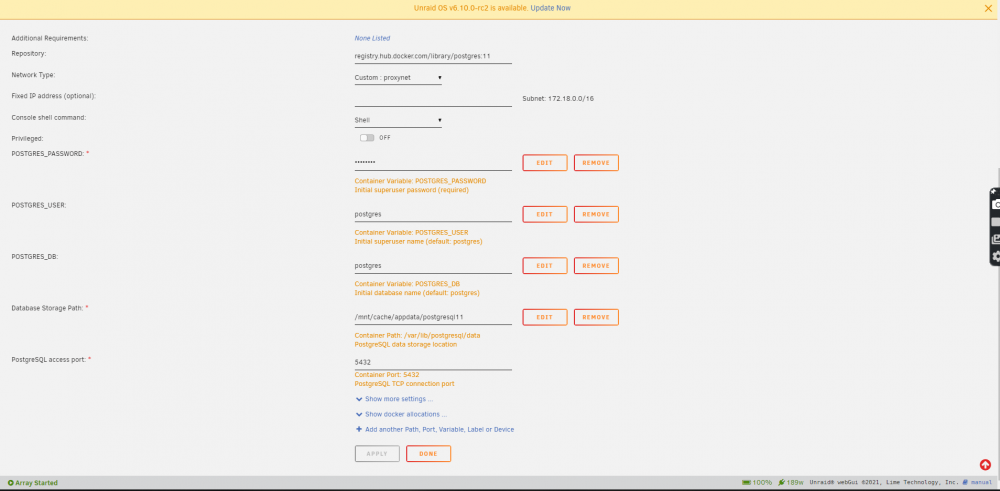The height and width of the screenshot is (491, 1000).
Task: Remove the Database Storage Path
Action: (x=596, y=317)
